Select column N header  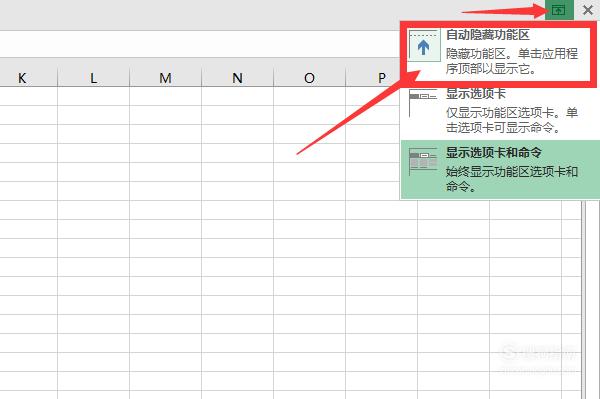pos(237,78)
